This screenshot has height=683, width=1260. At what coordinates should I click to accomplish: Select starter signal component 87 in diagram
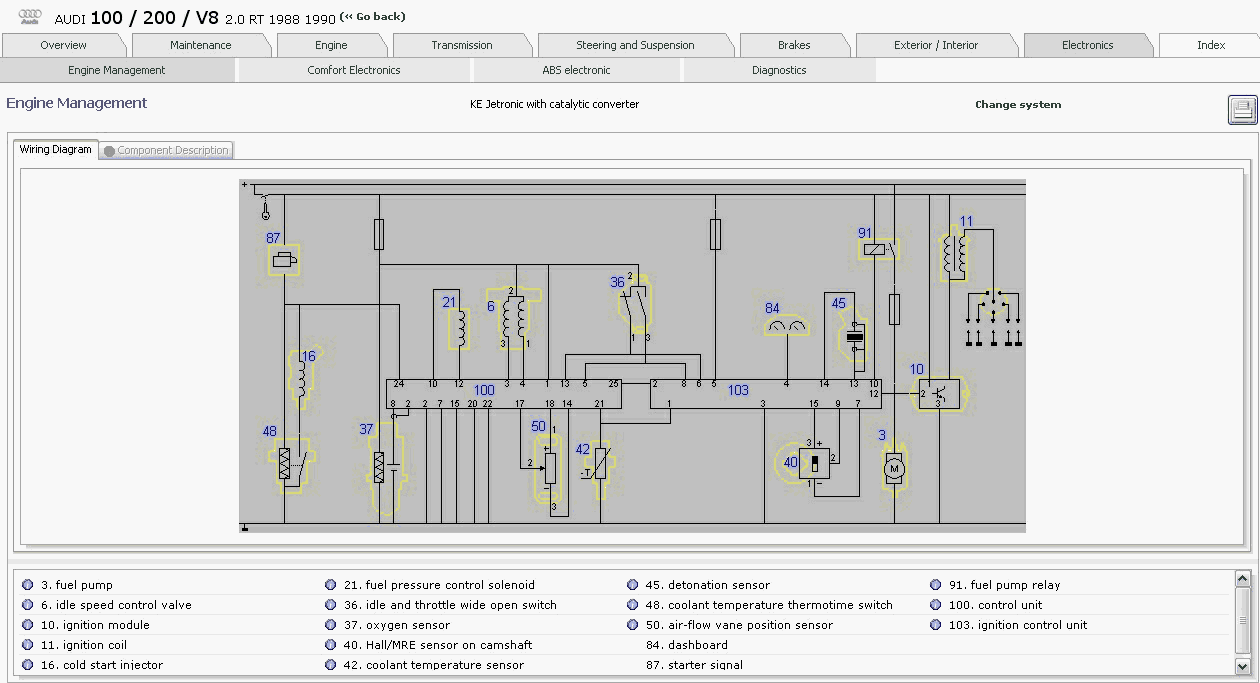[x=285, y=262]
